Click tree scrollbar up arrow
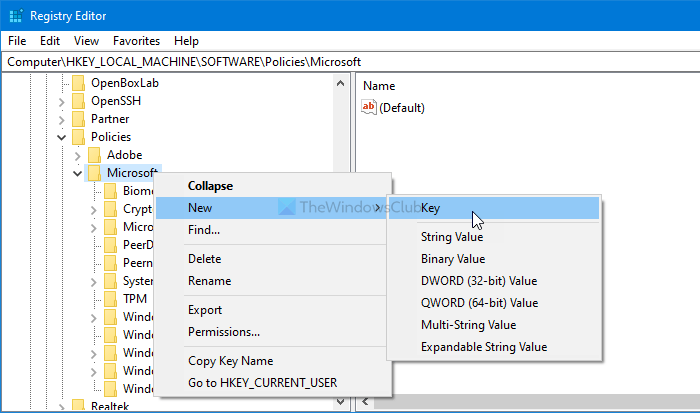This screenshot has height=413, width=700. pos(340,83)
